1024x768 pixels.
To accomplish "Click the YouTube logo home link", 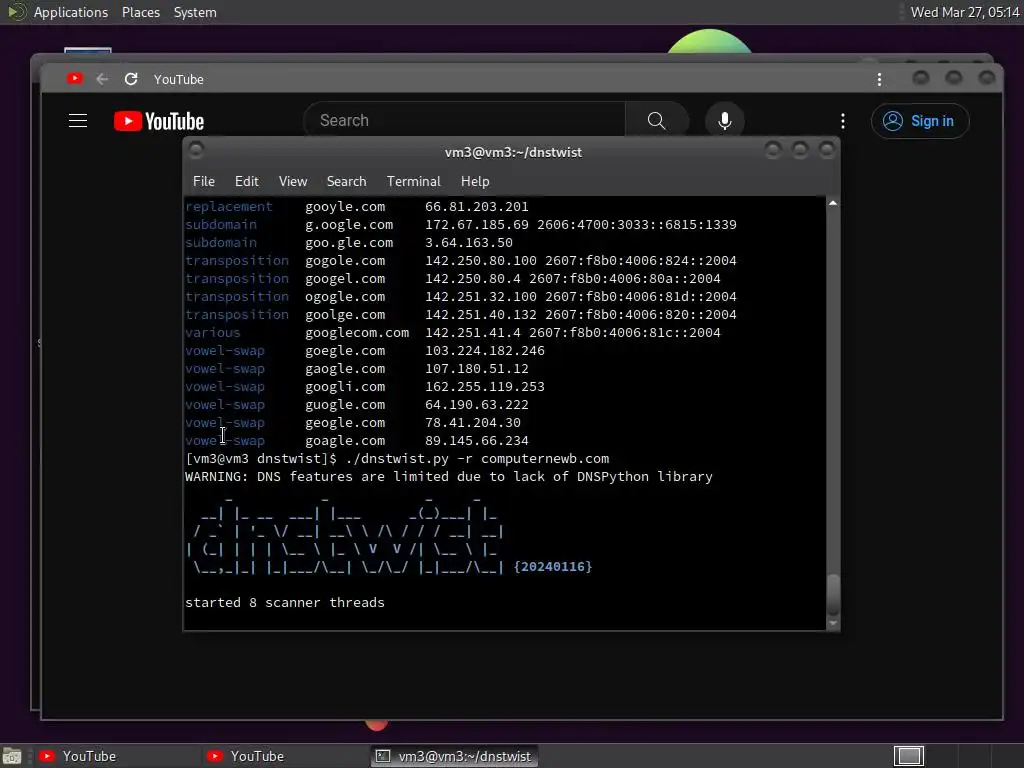I will tap(159, 121).
